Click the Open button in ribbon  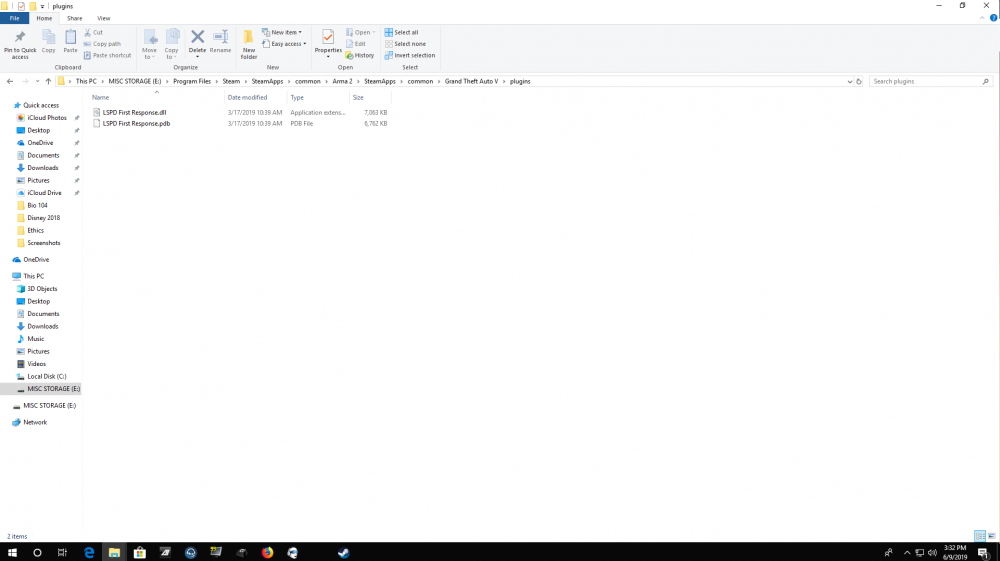pyautogui.click(x=360, y=32)
